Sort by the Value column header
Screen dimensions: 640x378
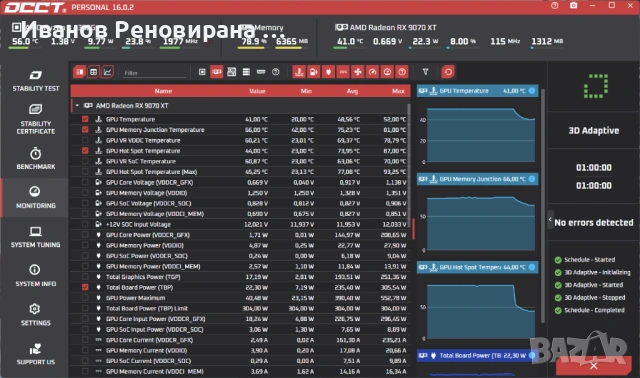click(257, 91)
